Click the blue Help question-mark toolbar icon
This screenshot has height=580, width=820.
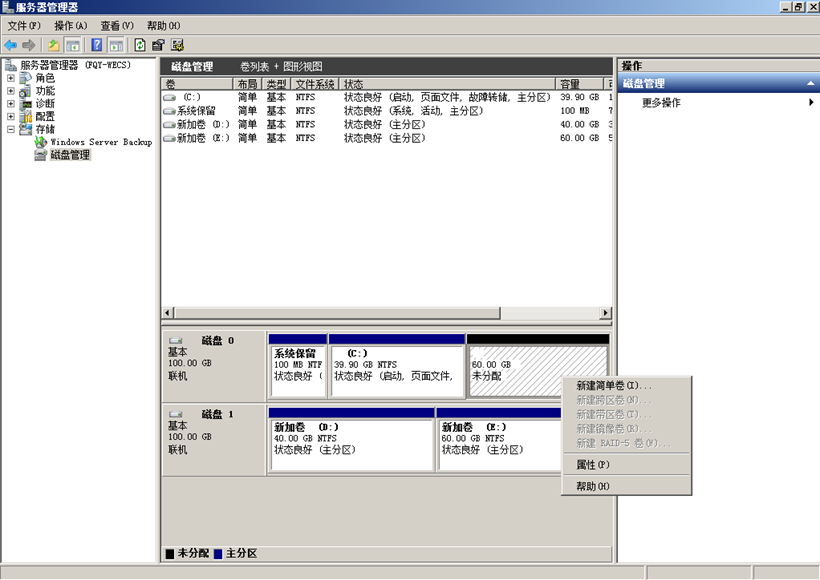click(97, 45)
